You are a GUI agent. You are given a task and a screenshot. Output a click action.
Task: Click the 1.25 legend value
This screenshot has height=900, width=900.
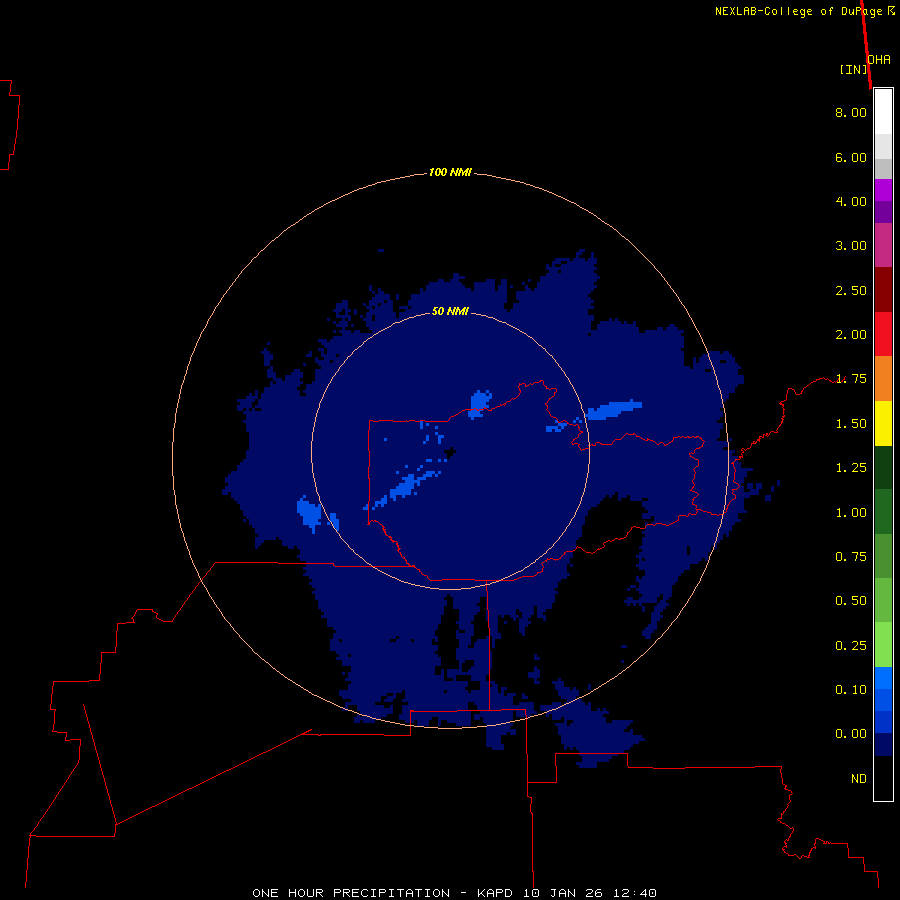[851, 468]
